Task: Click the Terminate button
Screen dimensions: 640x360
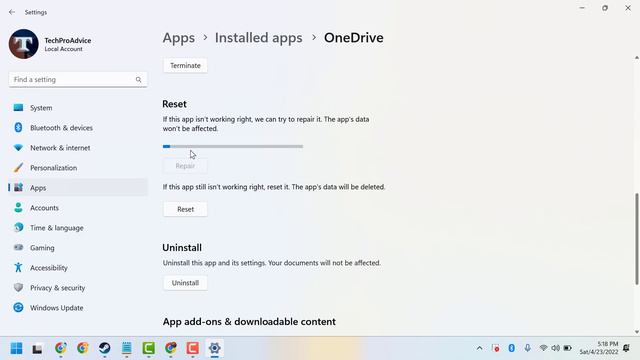Action: tap(185, 65)
